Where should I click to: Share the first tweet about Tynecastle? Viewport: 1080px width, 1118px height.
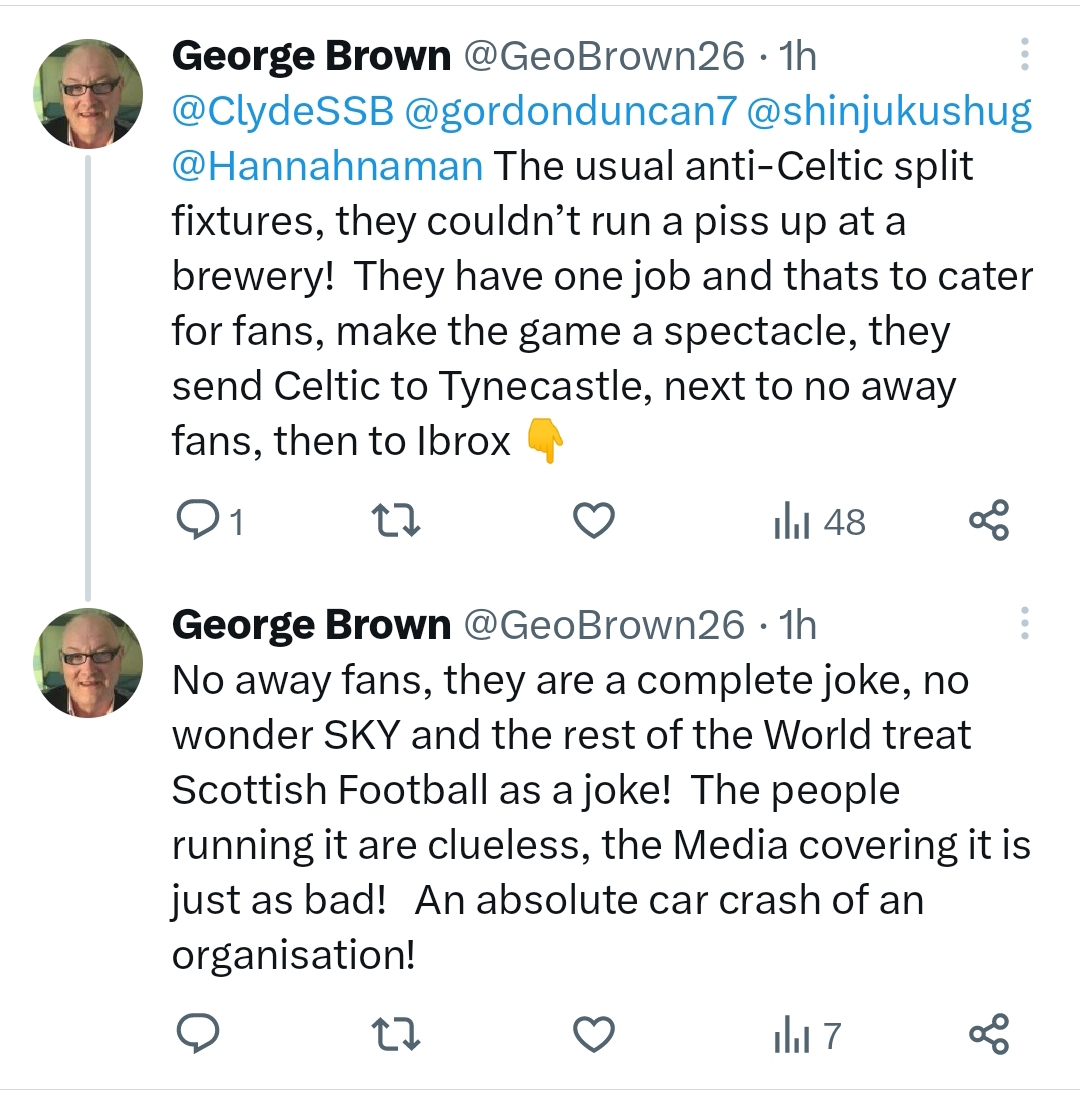coord(990,522)
